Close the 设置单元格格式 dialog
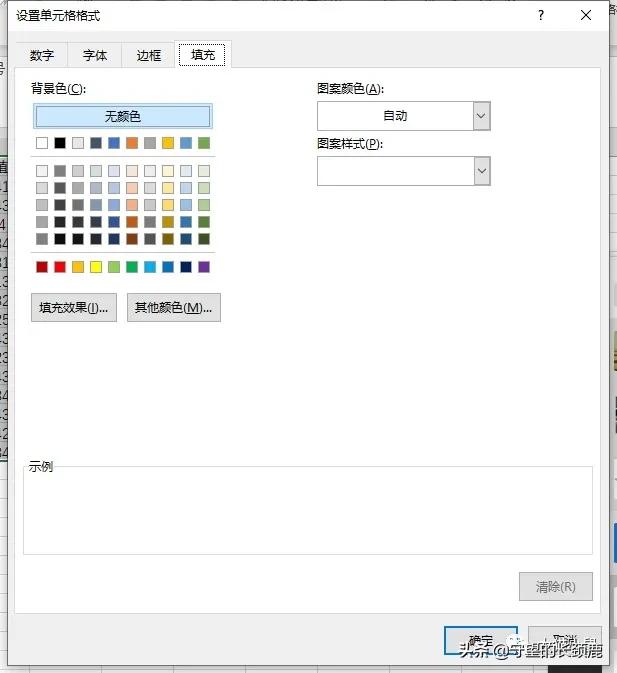The height and width of the screenshot is (673, 617). pyautogui.click(x=586, y=15)
